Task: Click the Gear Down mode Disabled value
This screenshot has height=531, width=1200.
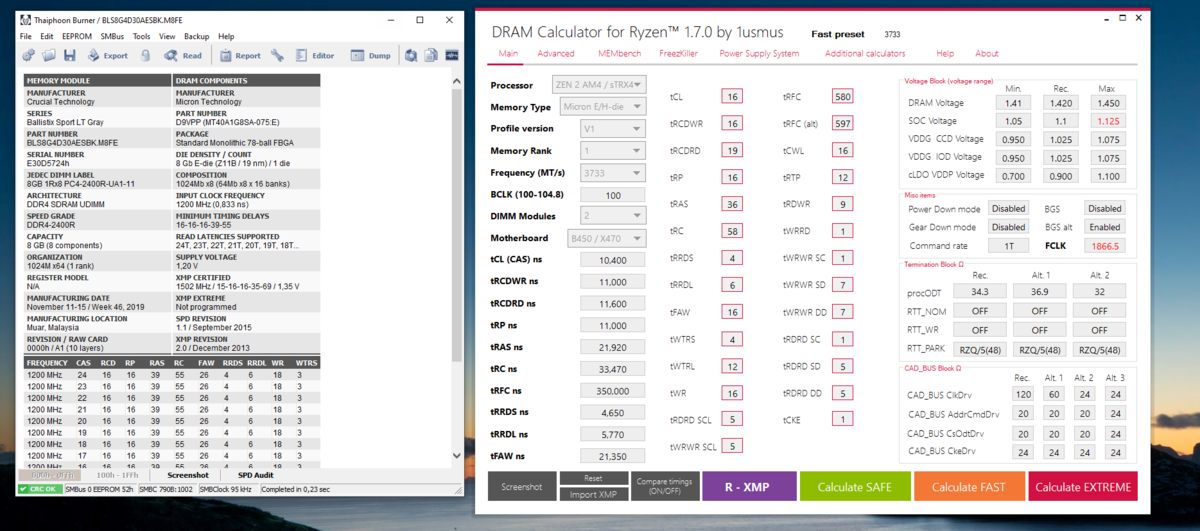Action: coord(1009,227)
